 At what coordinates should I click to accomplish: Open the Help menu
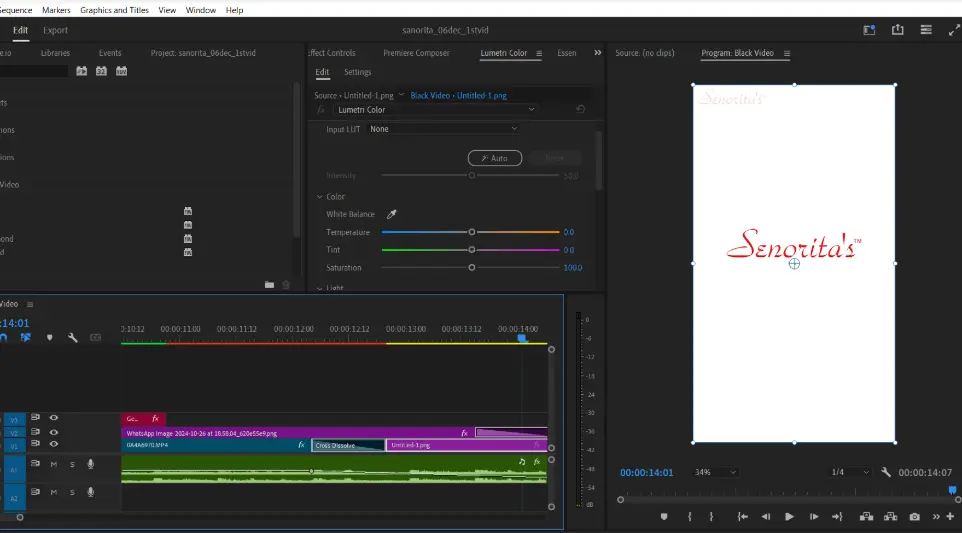click(234, 10)
